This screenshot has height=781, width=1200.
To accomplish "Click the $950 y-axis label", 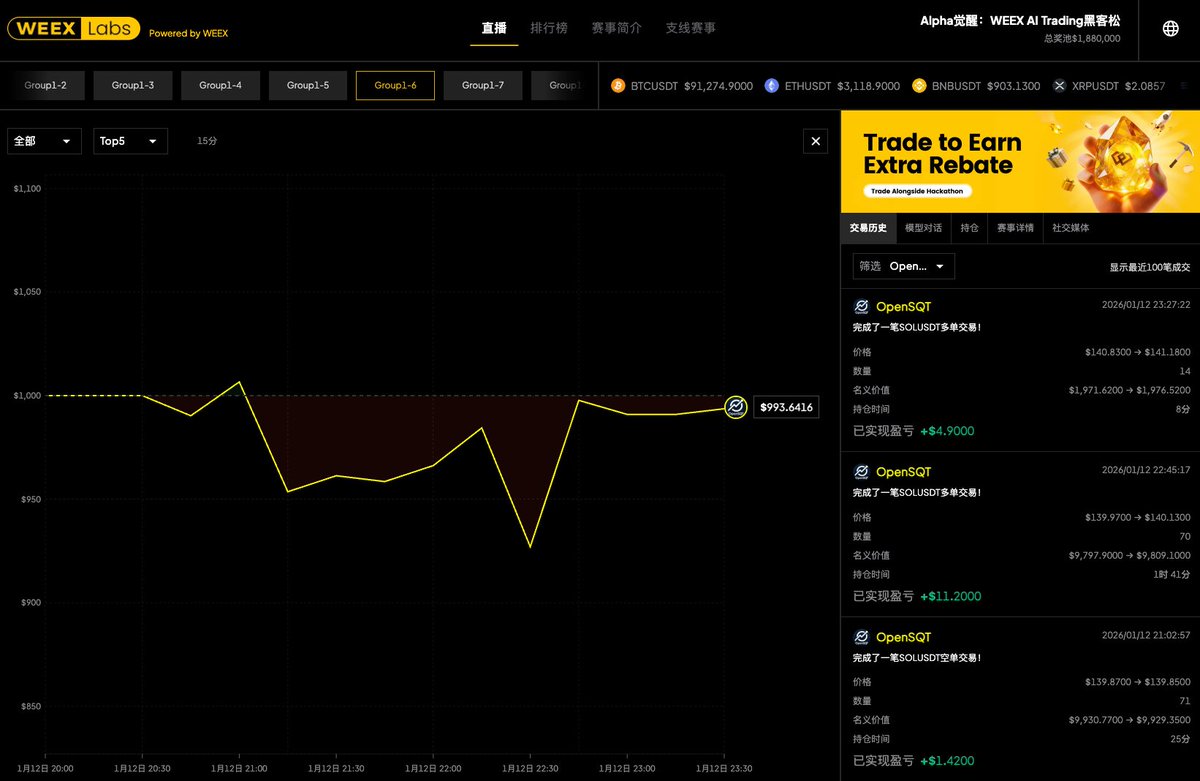I will pos(29,498).
